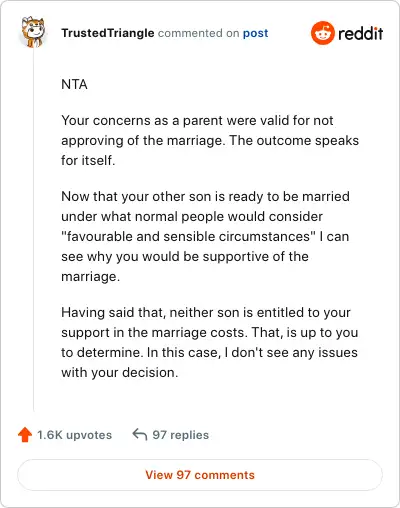Click the sentence "The outcome speaks for itself"

click(x=210, y=150)
